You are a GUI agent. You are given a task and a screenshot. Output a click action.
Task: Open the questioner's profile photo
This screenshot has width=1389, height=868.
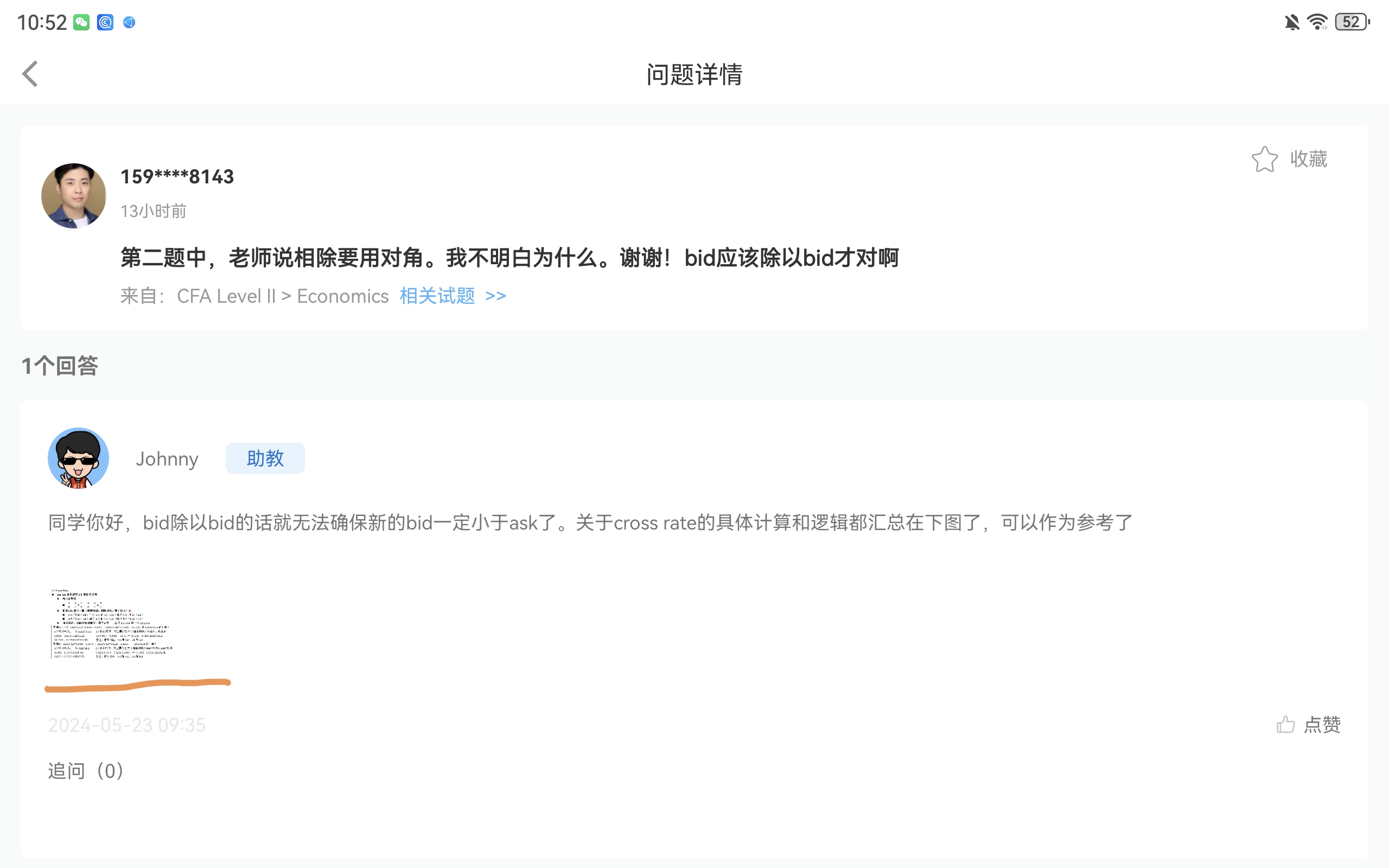(73, 196)
